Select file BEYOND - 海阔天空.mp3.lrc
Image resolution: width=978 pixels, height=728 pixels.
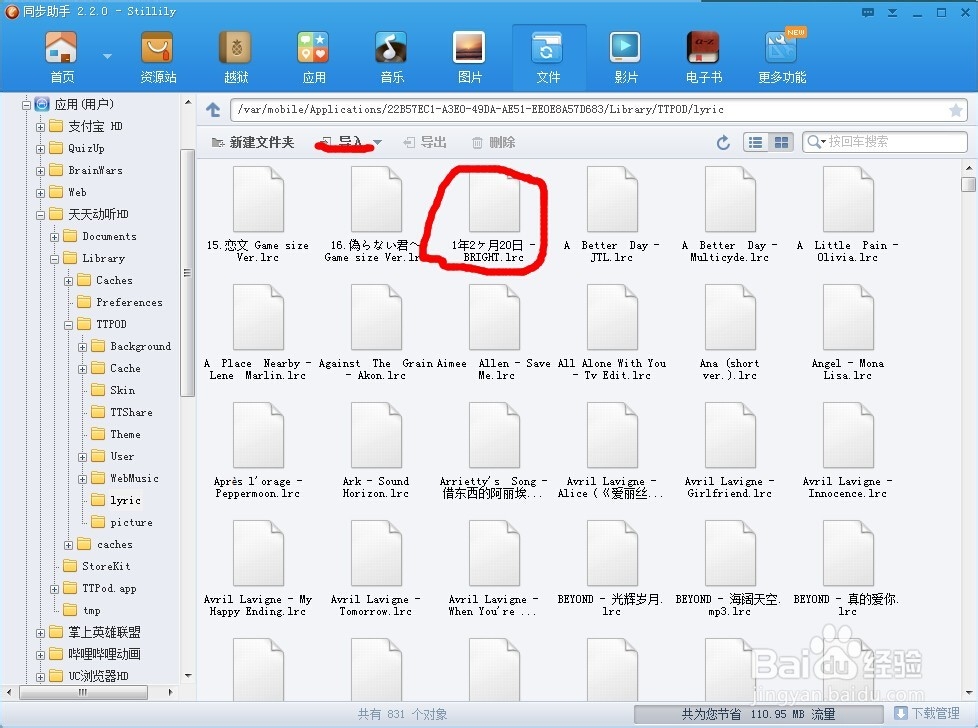click(x=730, y=568)
